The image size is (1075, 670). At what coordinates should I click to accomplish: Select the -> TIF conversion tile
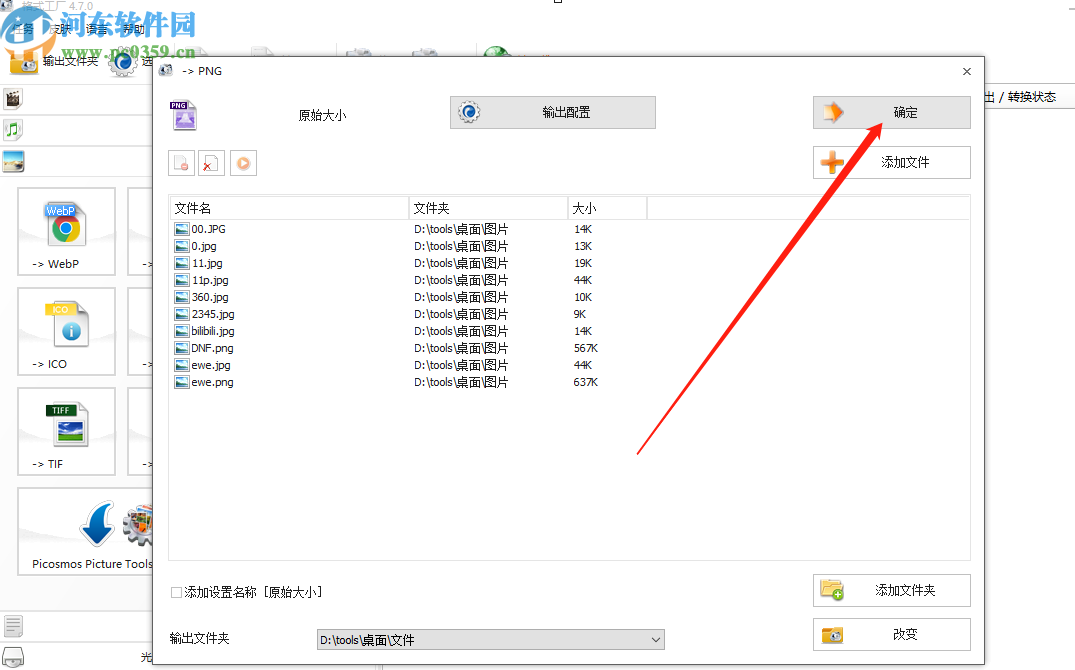point(66,431)
